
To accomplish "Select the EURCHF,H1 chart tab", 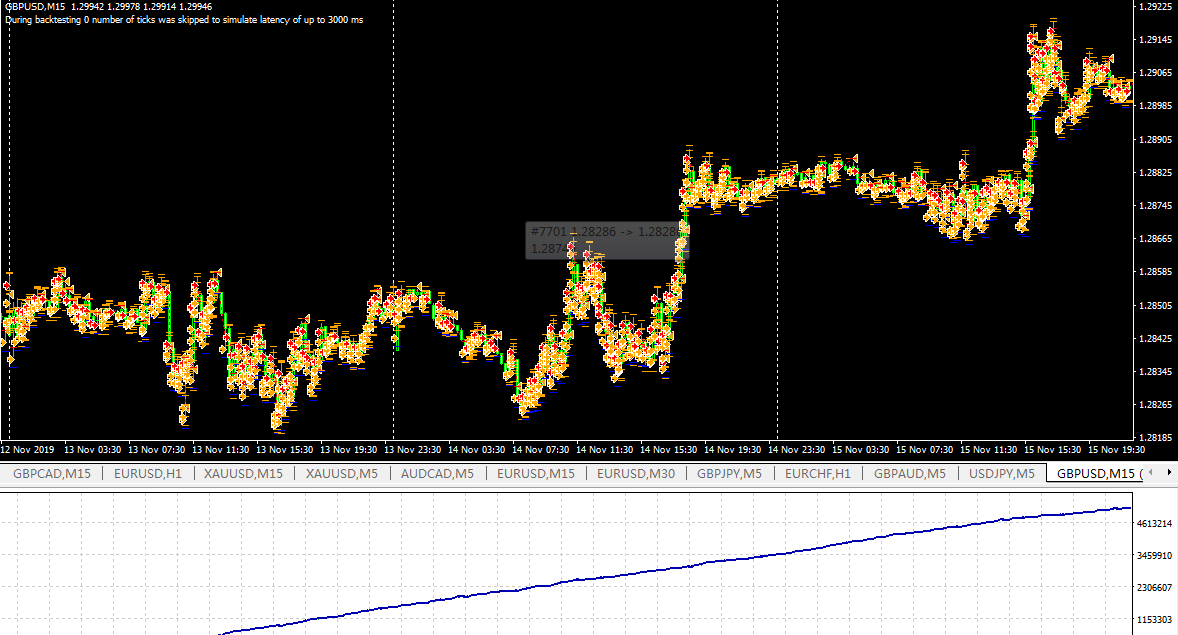I will point(817,473).
